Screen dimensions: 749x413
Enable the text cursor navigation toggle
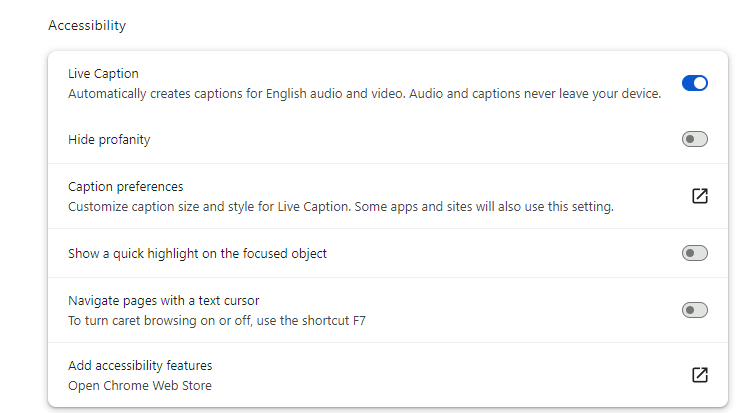(694, 310)
